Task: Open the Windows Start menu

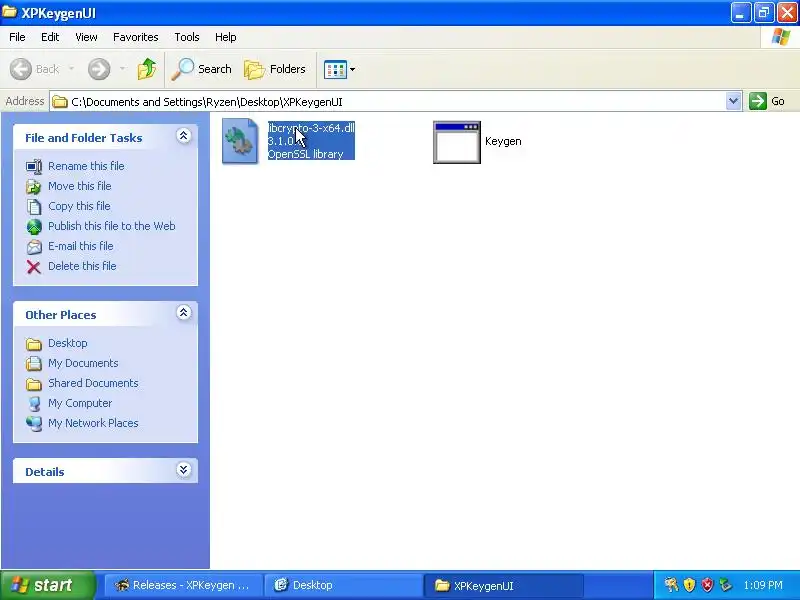Action: pos(47,585)
